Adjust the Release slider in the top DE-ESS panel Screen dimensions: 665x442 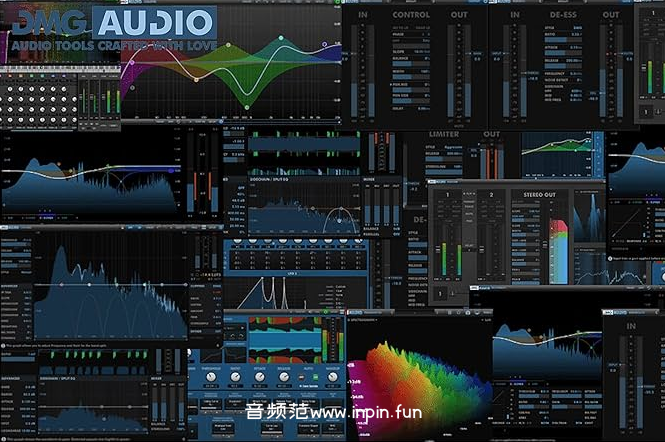(x=563, y=64)
